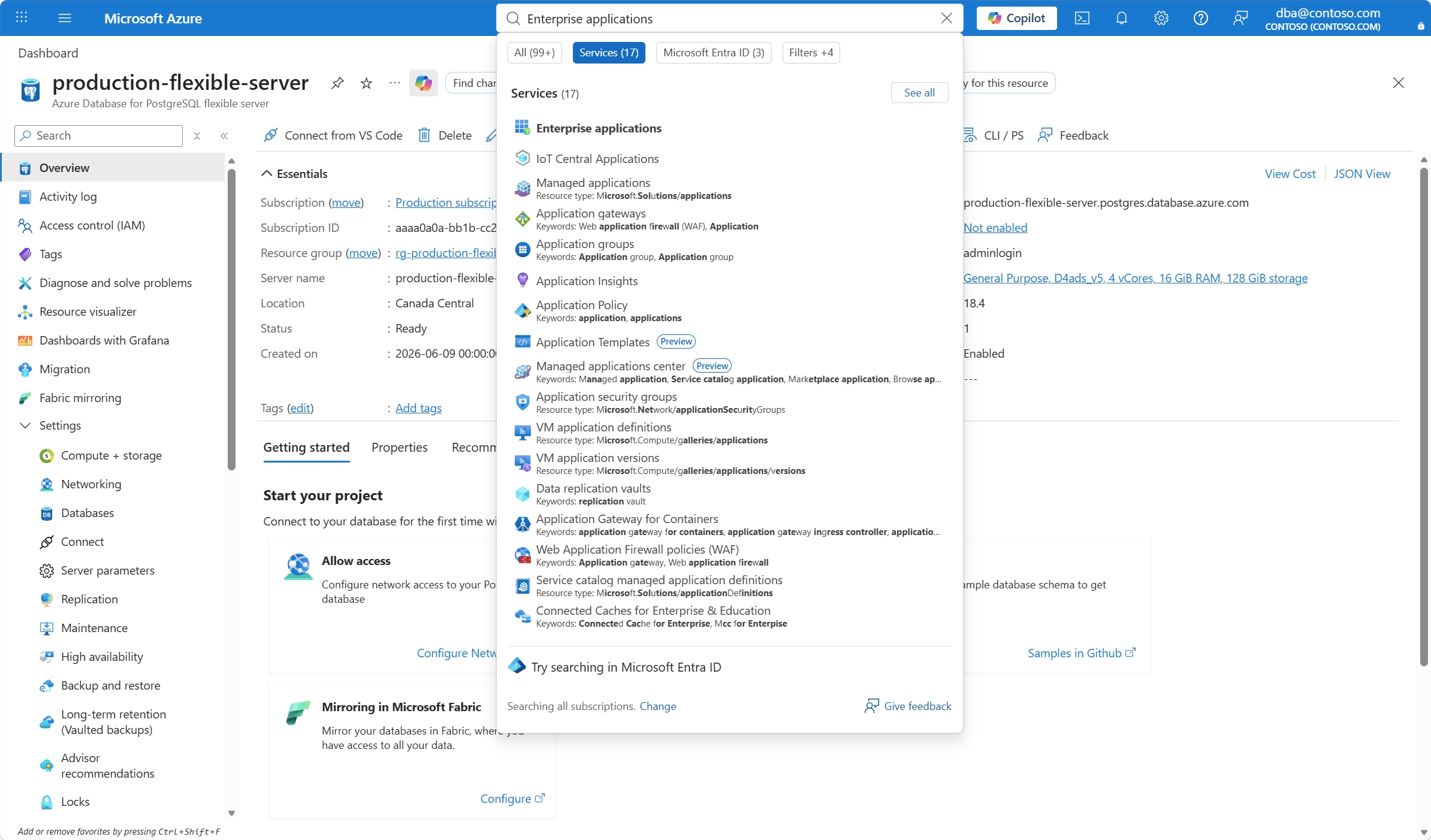
Task: Open the Copilot button in top bar
Action: coord(1016,18)
